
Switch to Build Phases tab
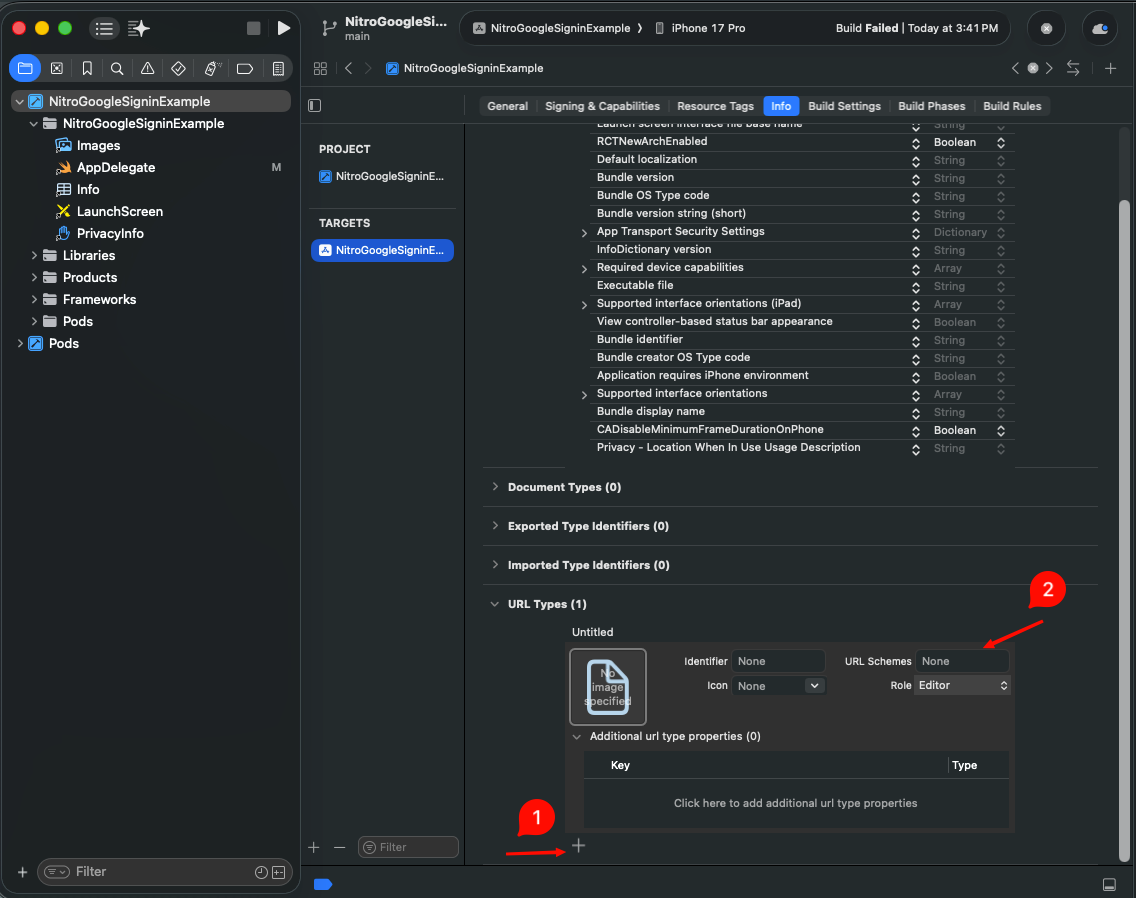click(931, 106)
